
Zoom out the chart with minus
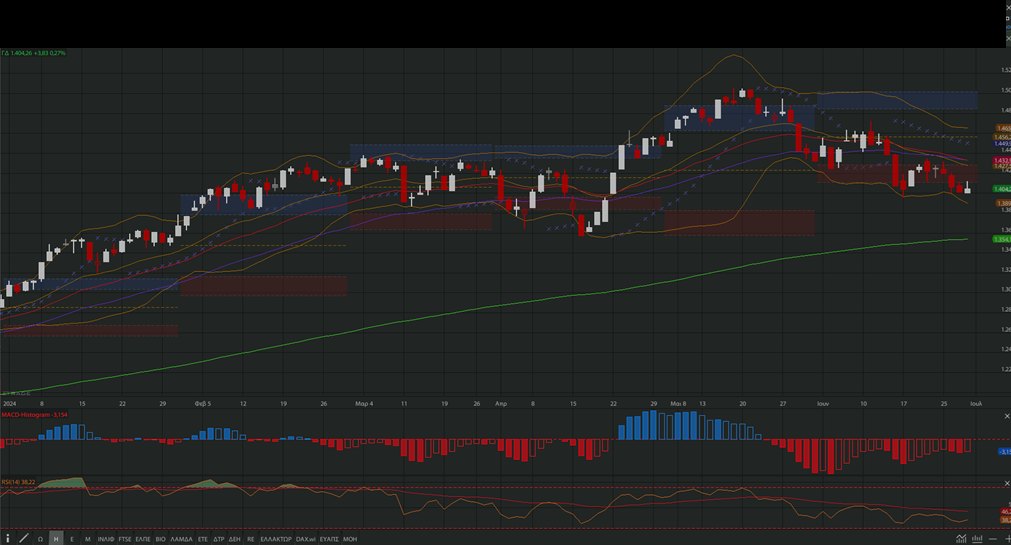point(993,539)
